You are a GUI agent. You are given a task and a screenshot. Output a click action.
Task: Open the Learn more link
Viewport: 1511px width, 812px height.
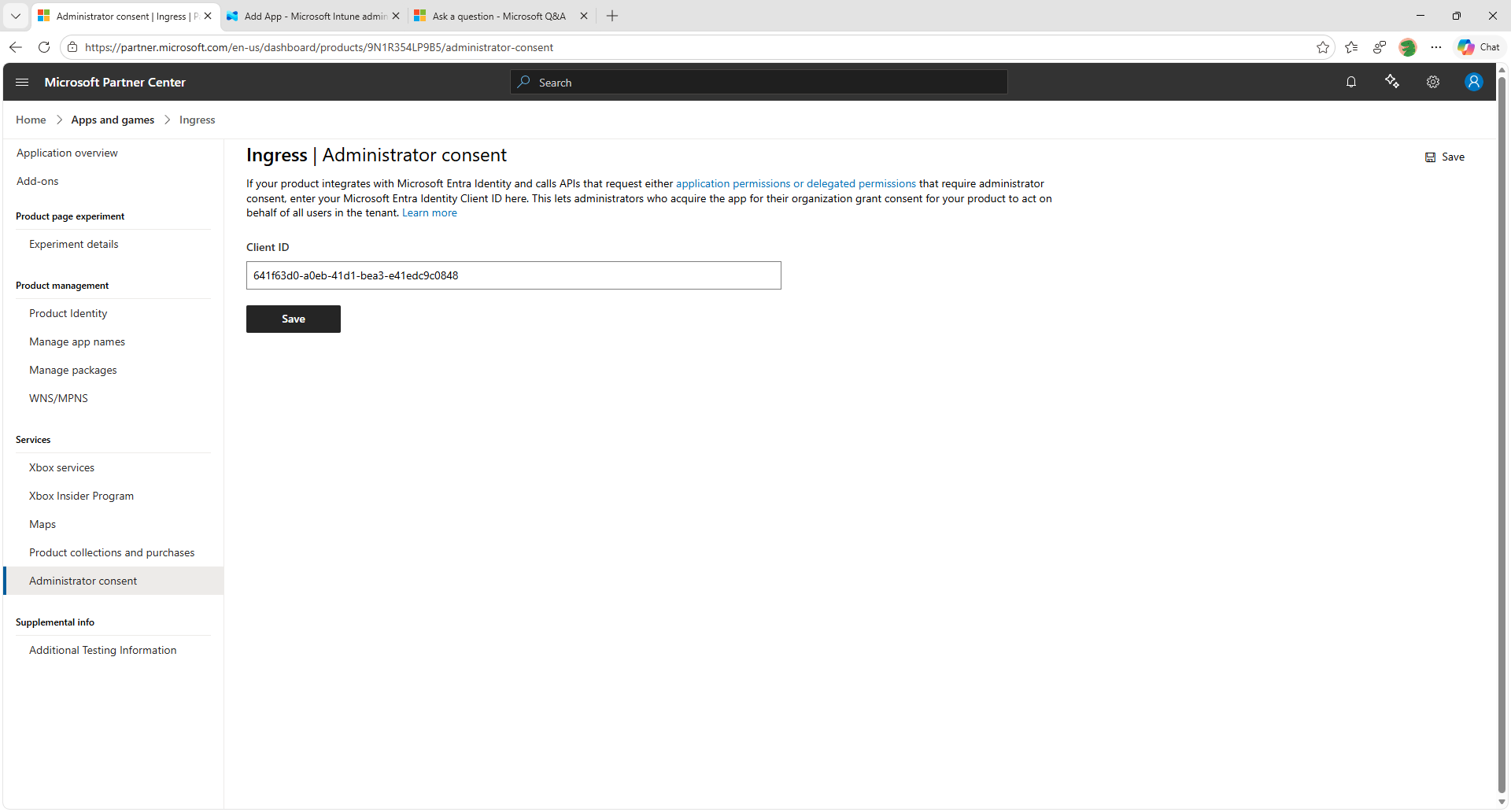[430, 212]
